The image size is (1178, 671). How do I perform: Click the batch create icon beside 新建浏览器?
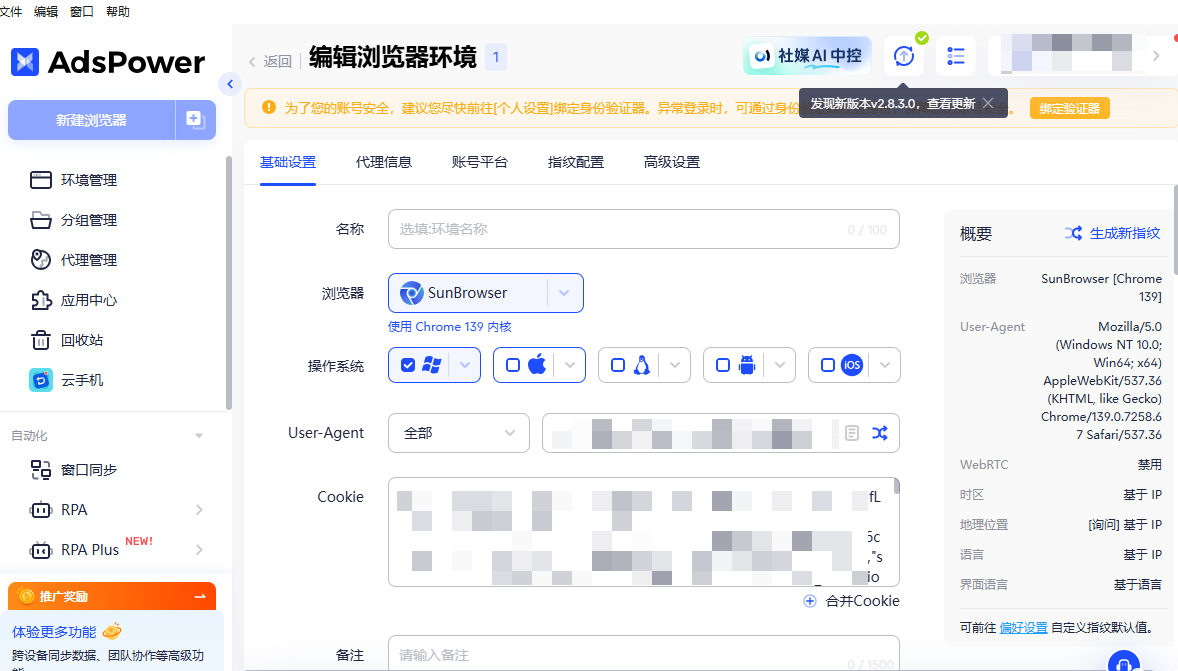(195, 120)
